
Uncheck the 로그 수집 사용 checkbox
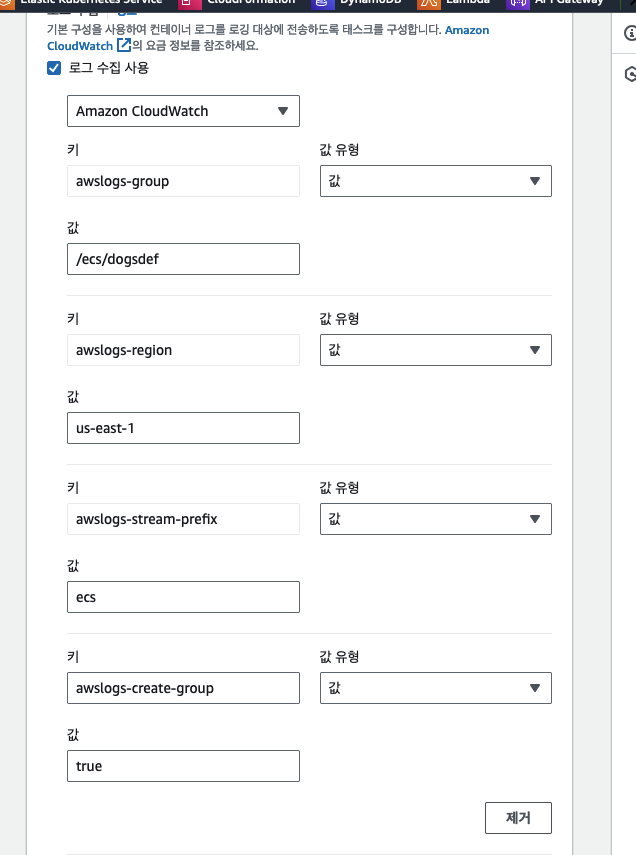pyautogui.click(x=54, y=68)
